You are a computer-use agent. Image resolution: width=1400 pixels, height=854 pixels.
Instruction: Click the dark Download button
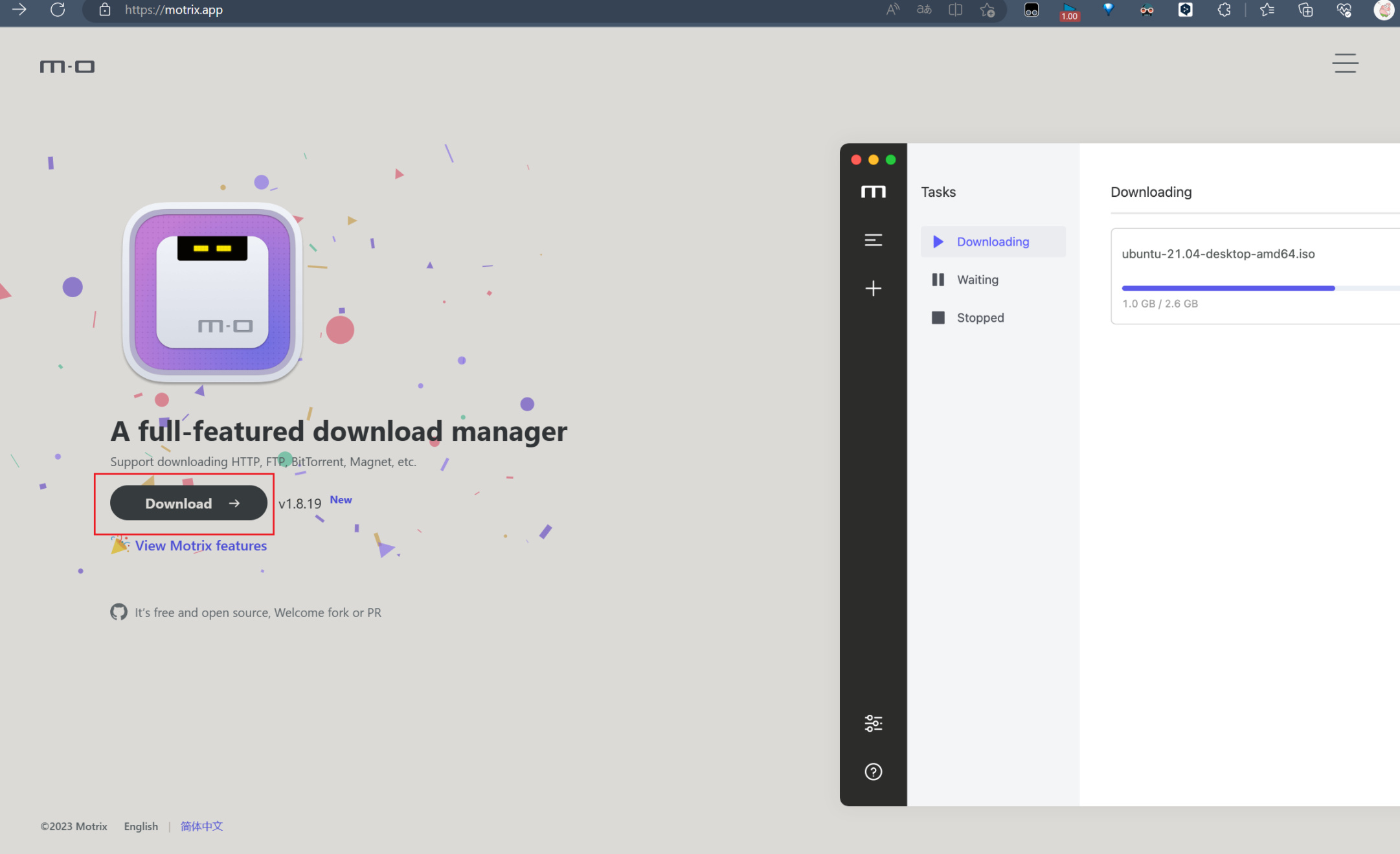click(x=188, y=503)
